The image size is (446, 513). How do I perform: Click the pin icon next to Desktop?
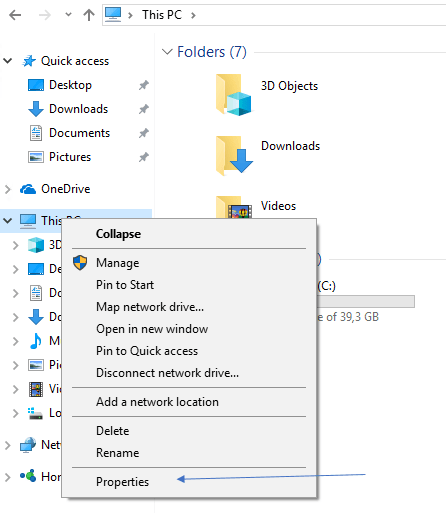coord(144,85)
